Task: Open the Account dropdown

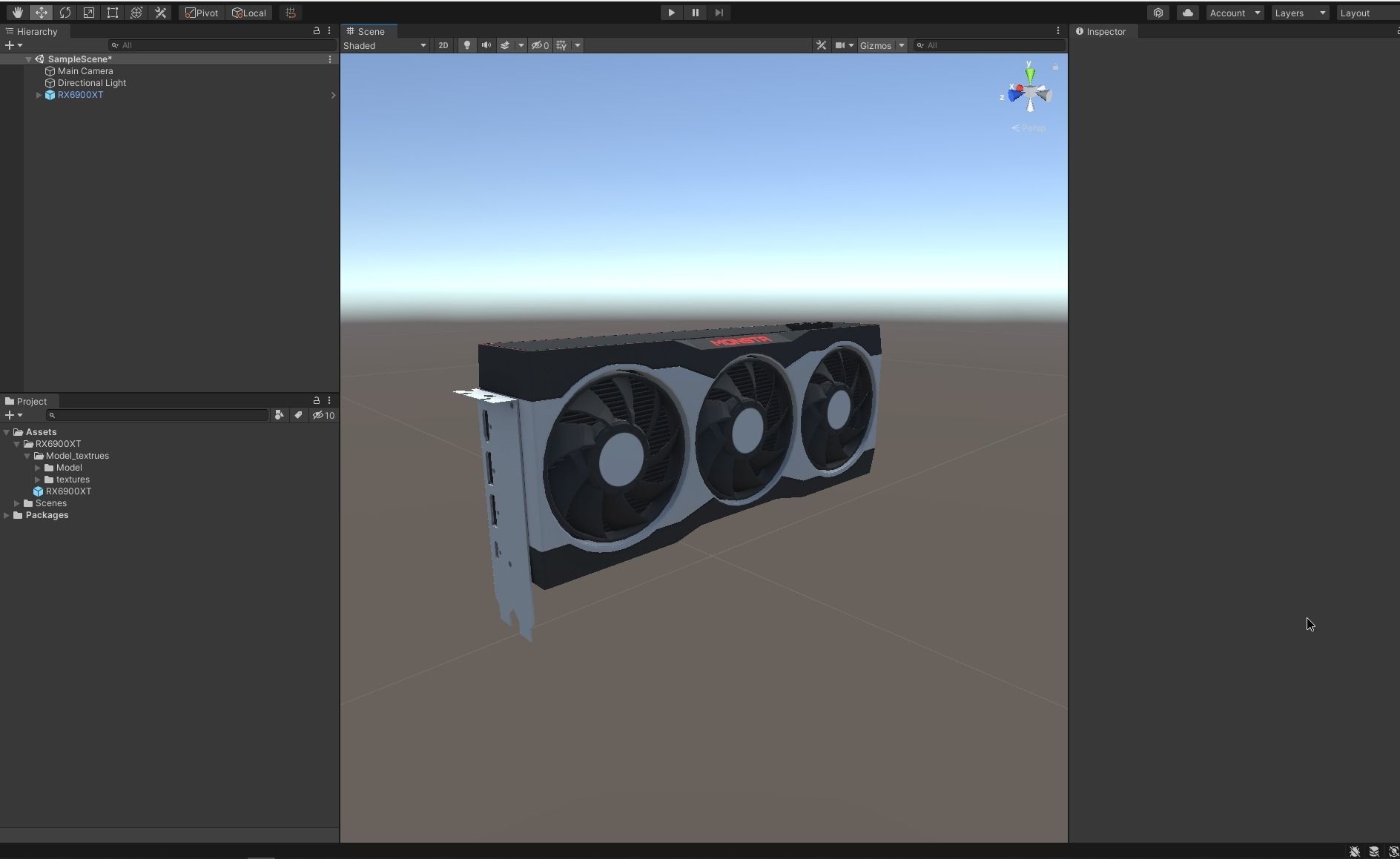Action: pos(1235,13)
